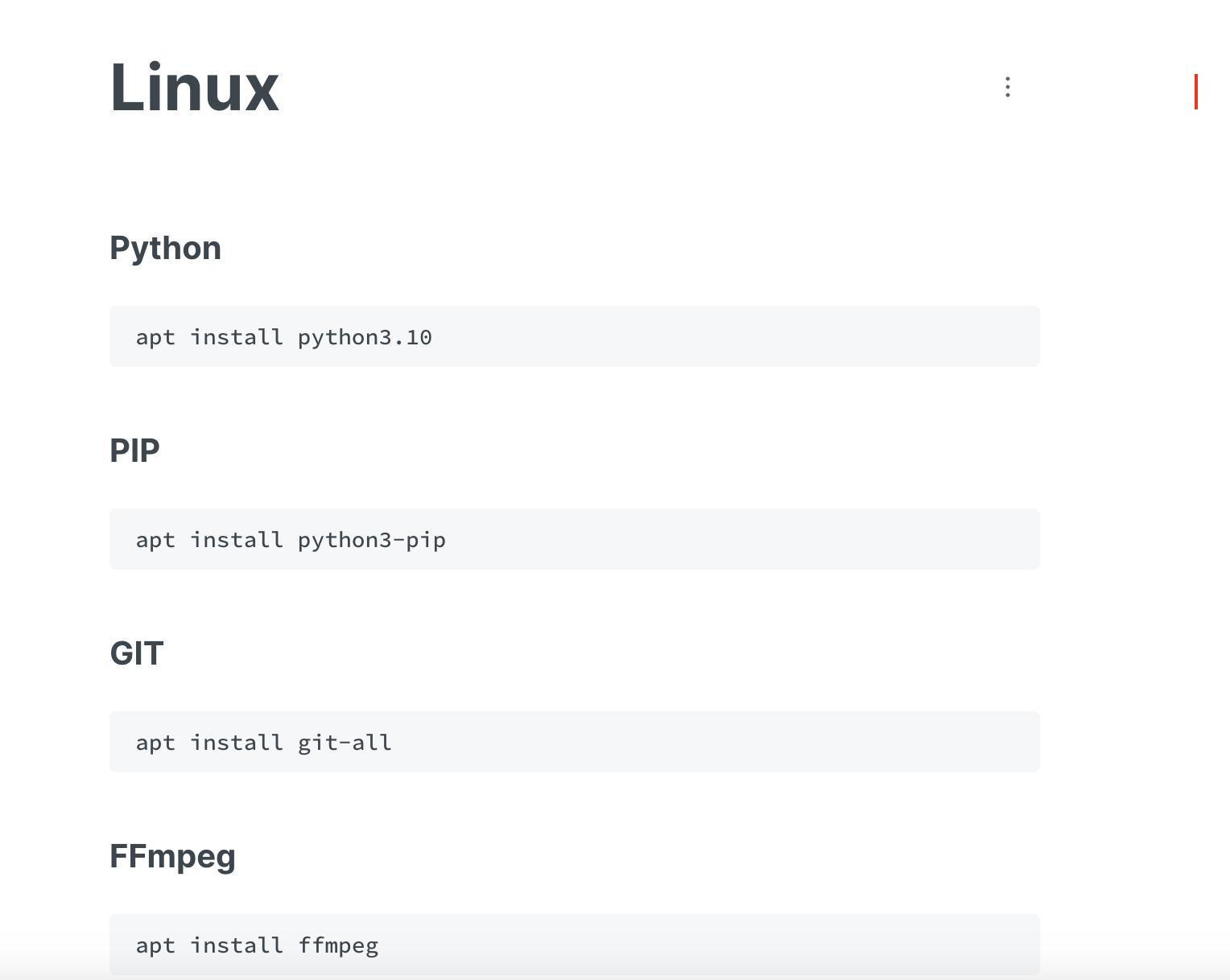Click 'install' in the PIP command
This screenshot has width=1230, height=980.
pyautogui.click(x=237, y=539)
